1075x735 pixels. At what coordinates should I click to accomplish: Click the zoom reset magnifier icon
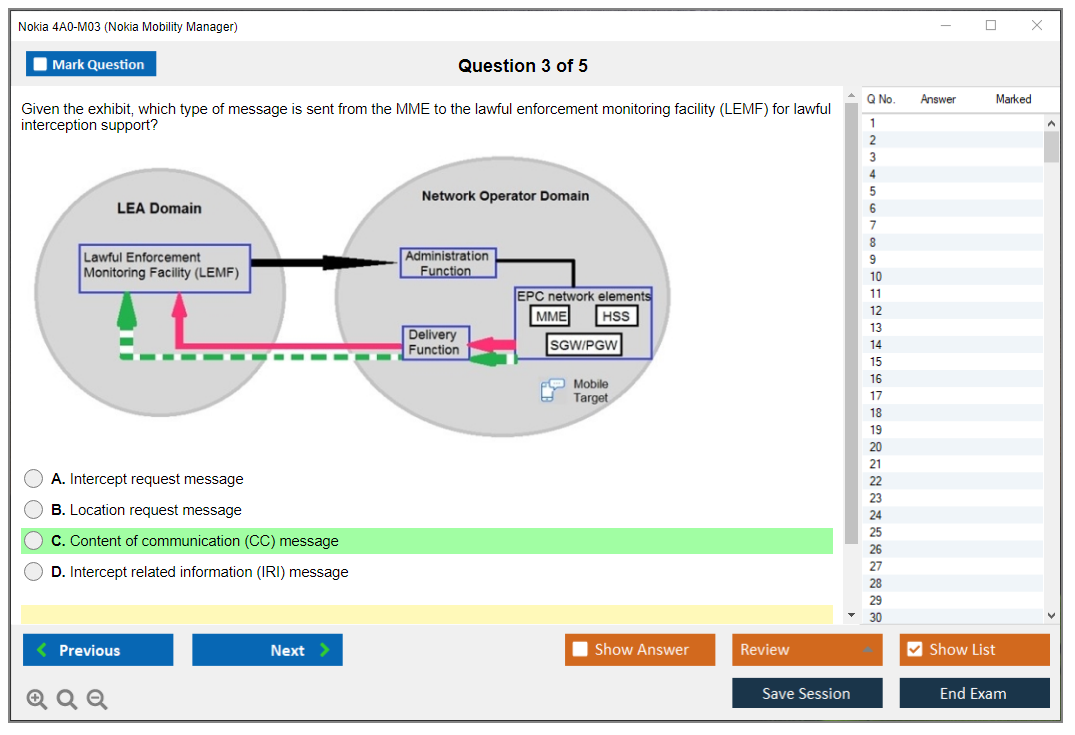[67, 700]
